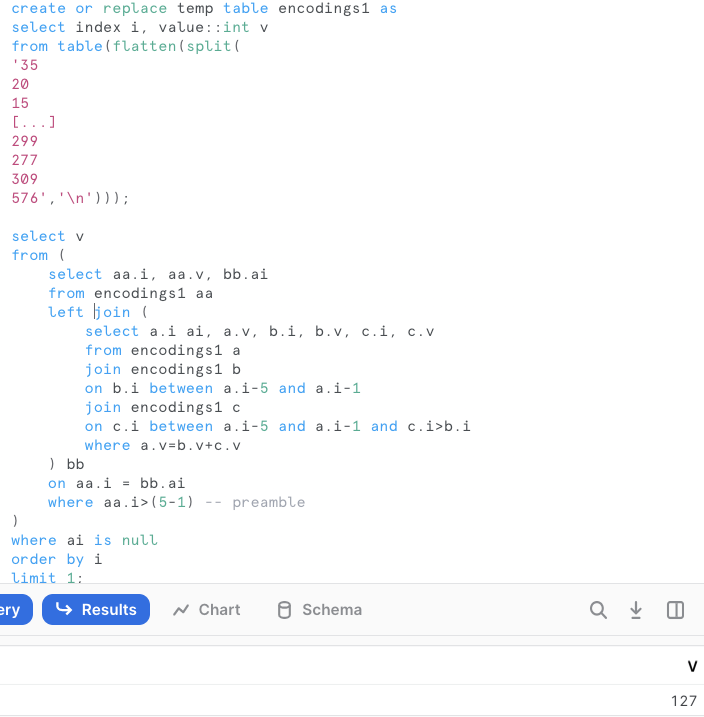Switch to the Results tab
The image size is (704, 717).
[x=96, y=610]
